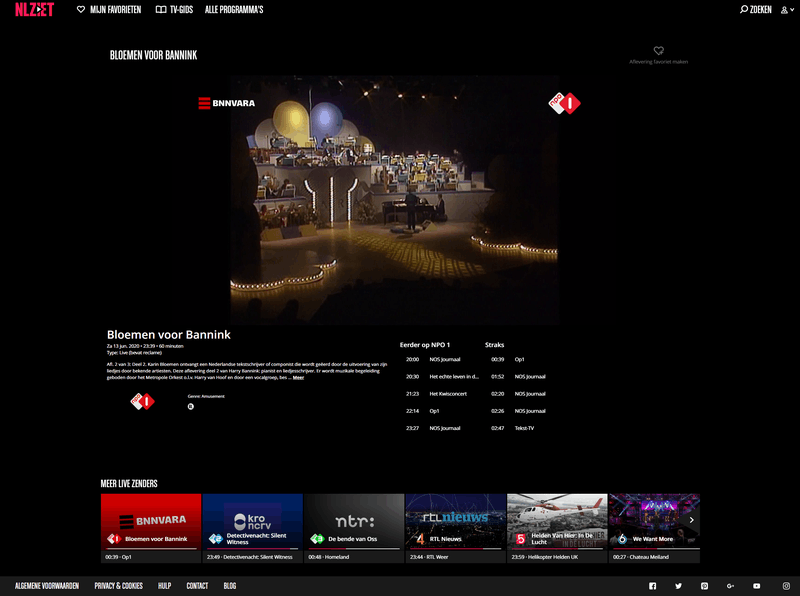
Task: Select 23:27 NOS Journaal
Action: coord(433,428)
